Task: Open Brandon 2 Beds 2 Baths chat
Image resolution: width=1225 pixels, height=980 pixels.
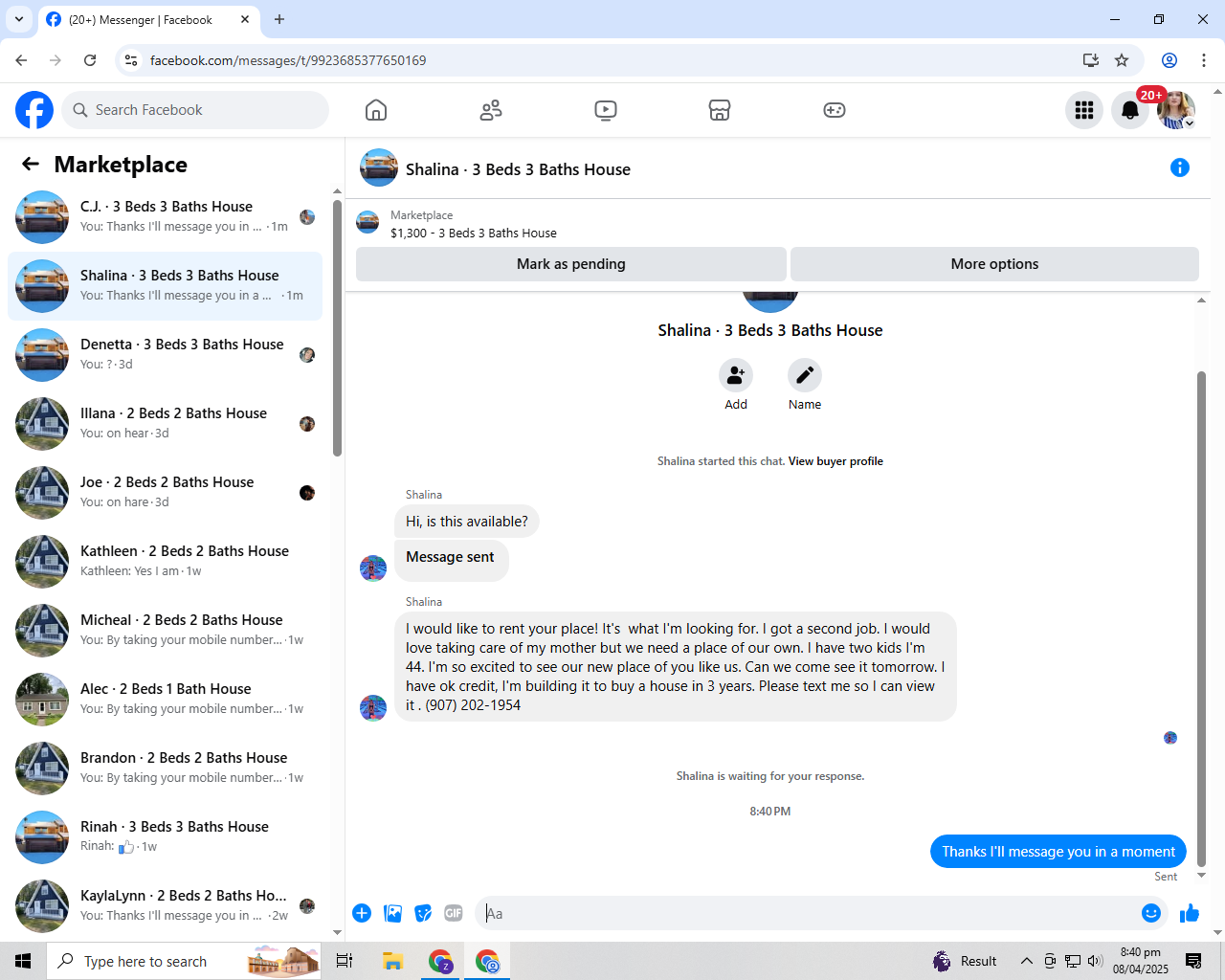Action: tap(165, 768)
